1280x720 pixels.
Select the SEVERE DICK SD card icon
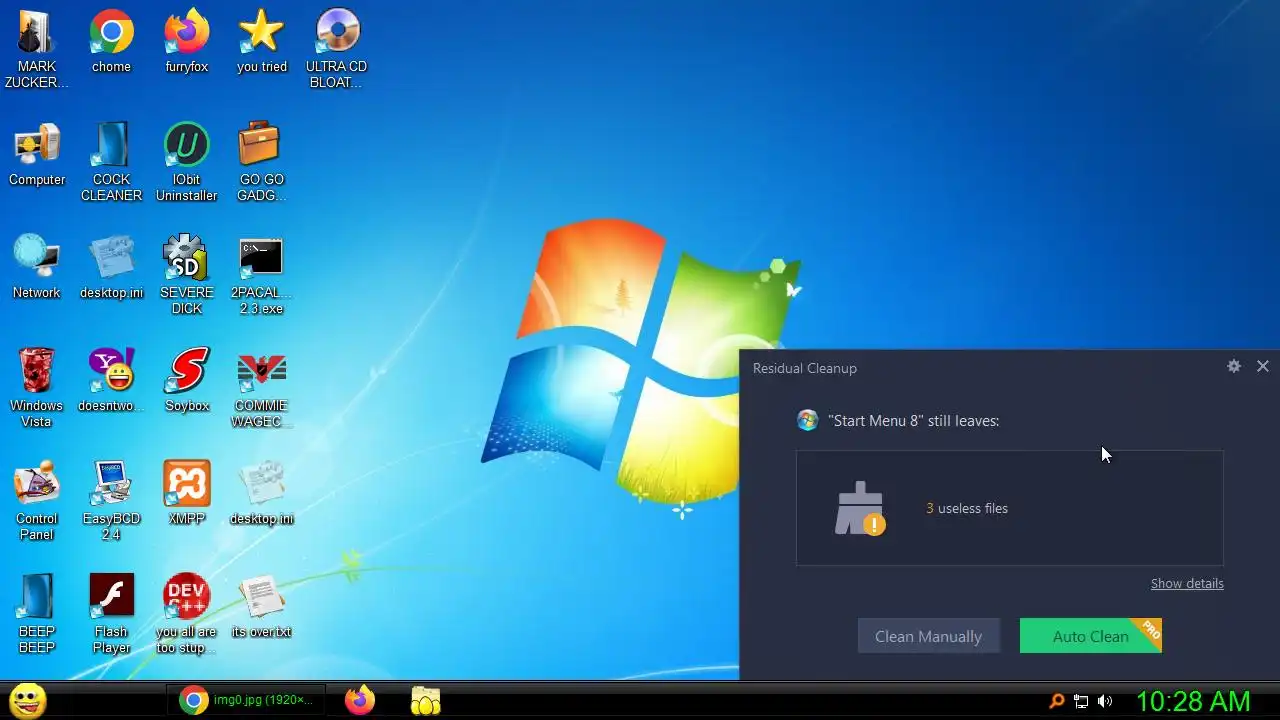click(x=186, y=275)
